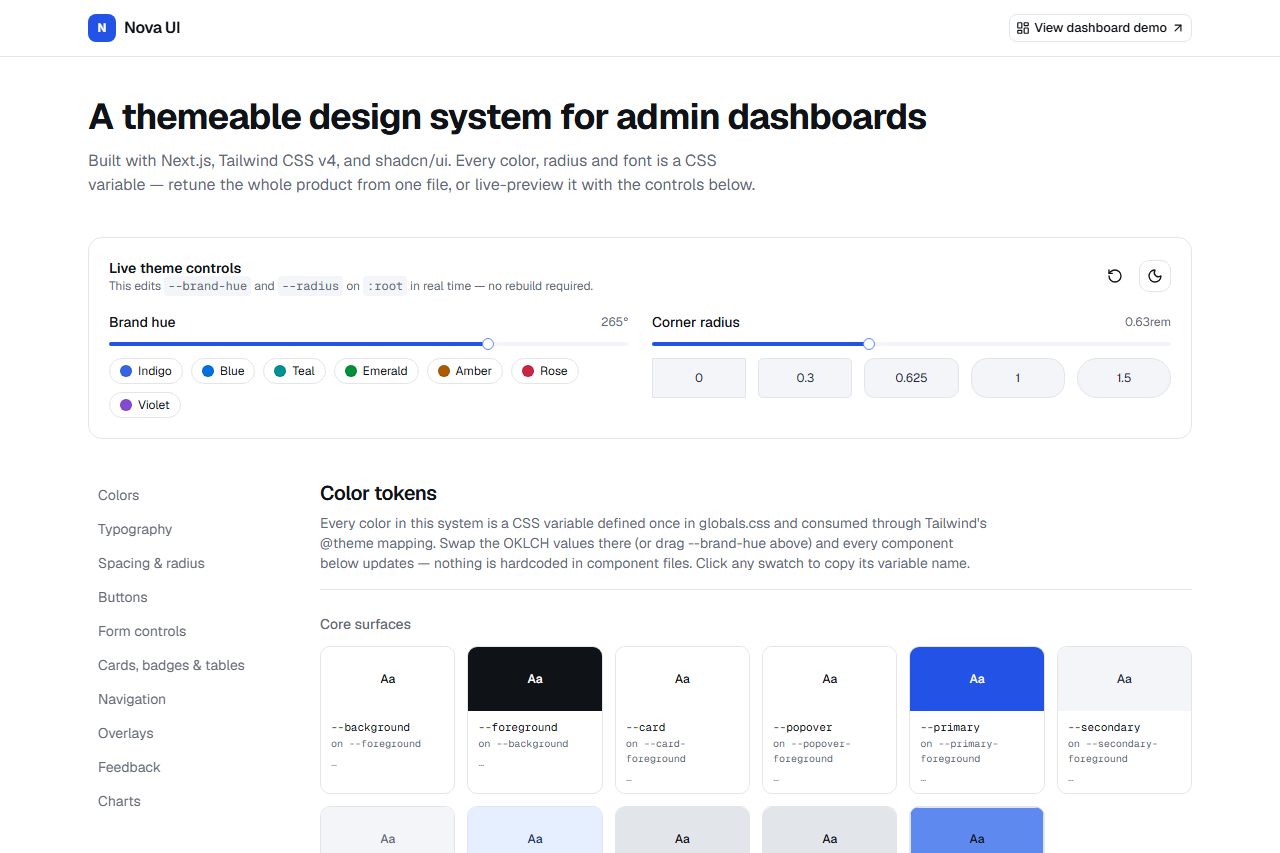Pick the Emerald hue preset
The width and height of the screenshot is (1280, 853).
point(376,371)
